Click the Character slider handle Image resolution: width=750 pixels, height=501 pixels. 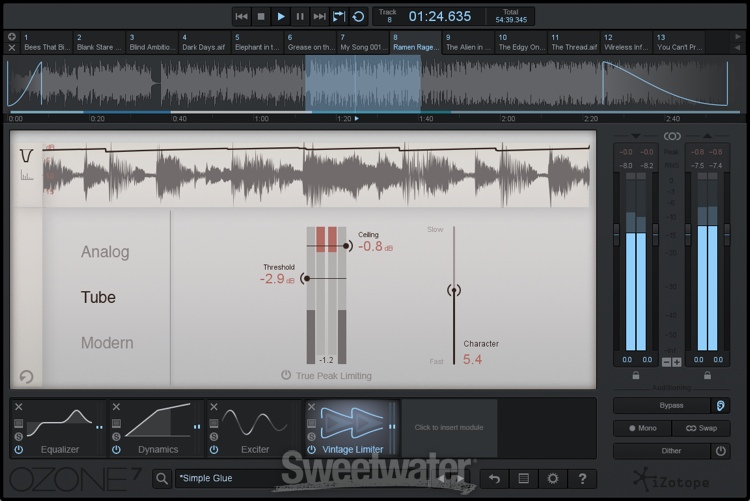pos(454,290)
